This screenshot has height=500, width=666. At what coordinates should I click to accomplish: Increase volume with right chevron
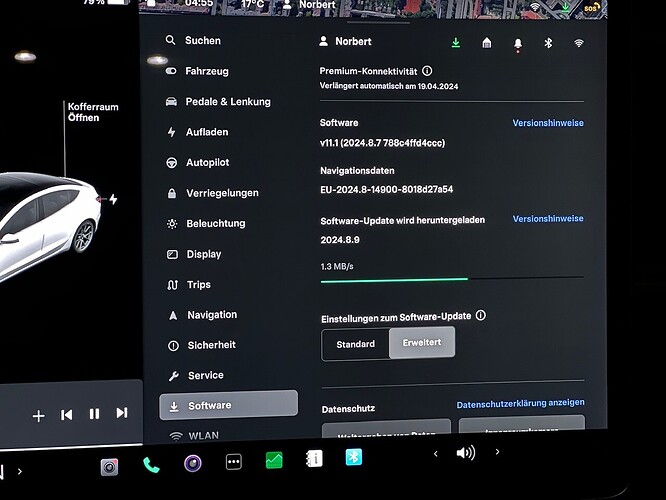(497, 452)
